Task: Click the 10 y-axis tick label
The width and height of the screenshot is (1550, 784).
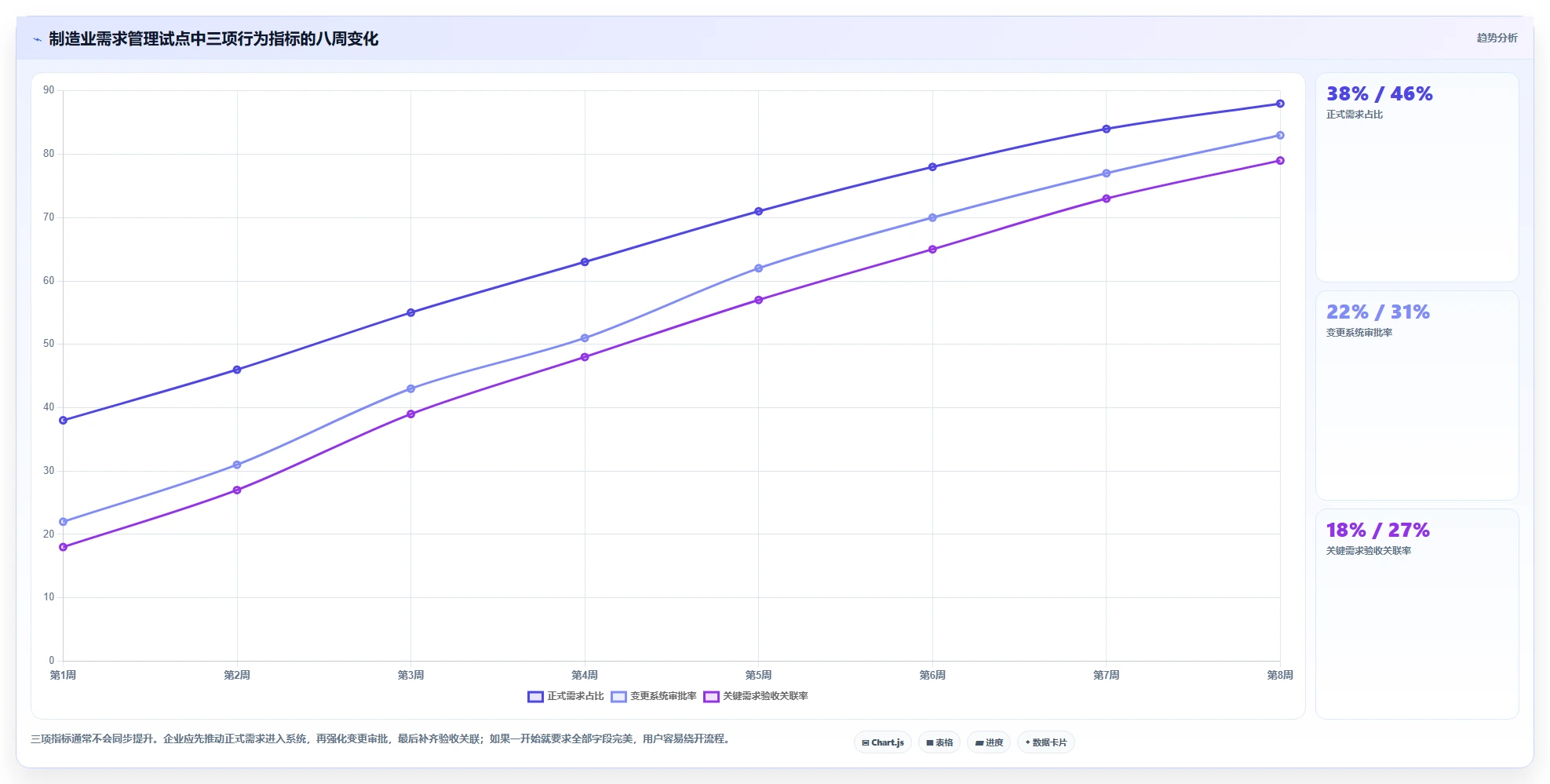Action: [49, 597]
